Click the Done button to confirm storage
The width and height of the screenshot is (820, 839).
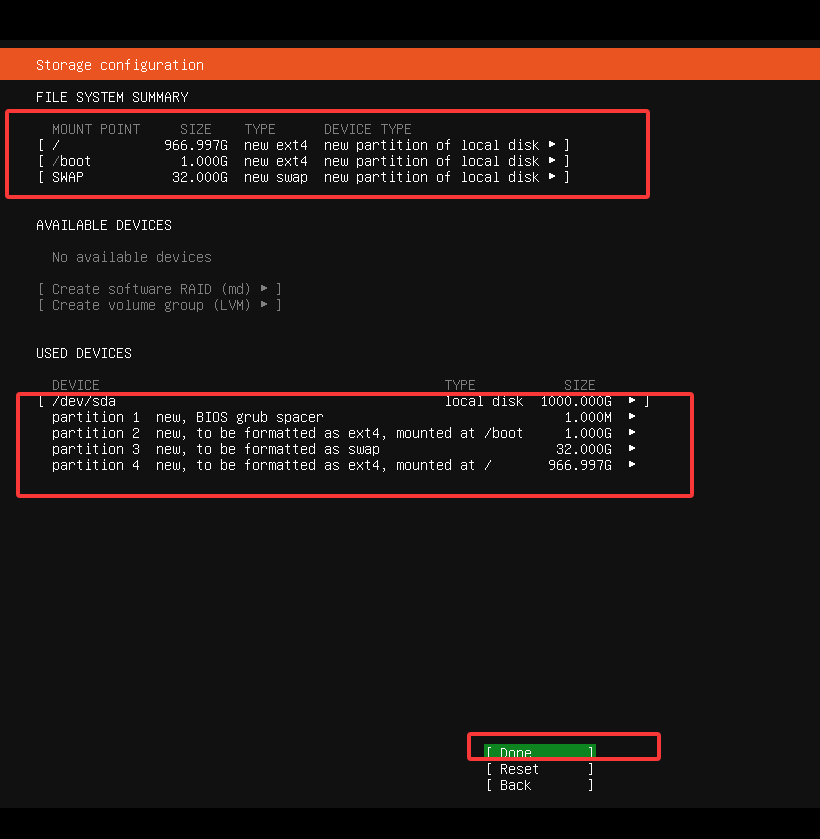coord(539,753)
